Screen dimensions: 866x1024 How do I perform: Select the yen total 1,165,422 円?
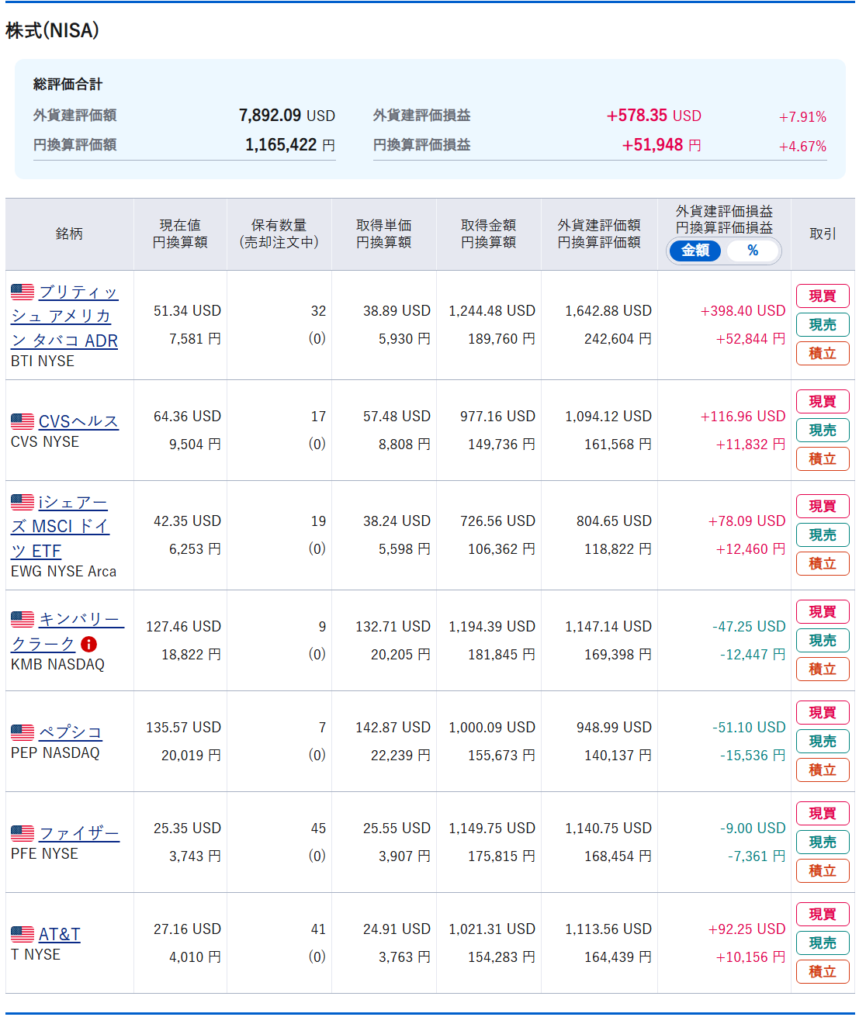290,145
